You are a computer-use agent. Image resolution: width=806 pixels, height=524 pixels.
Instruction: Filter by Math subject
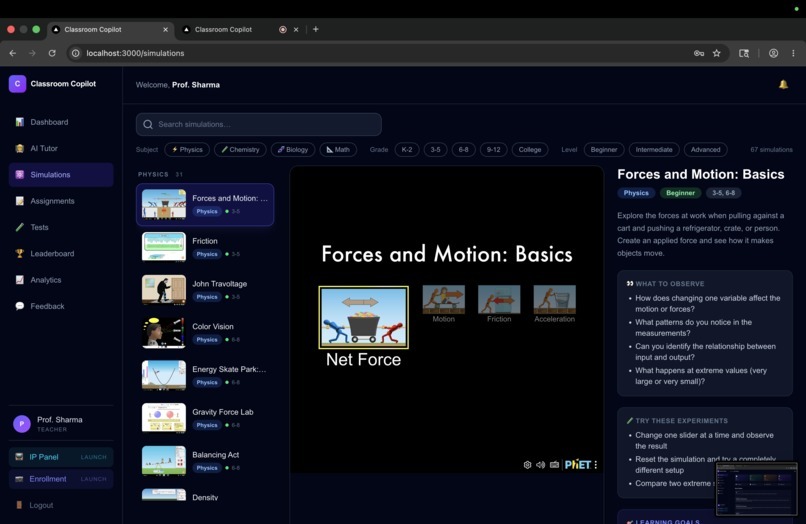338,150
